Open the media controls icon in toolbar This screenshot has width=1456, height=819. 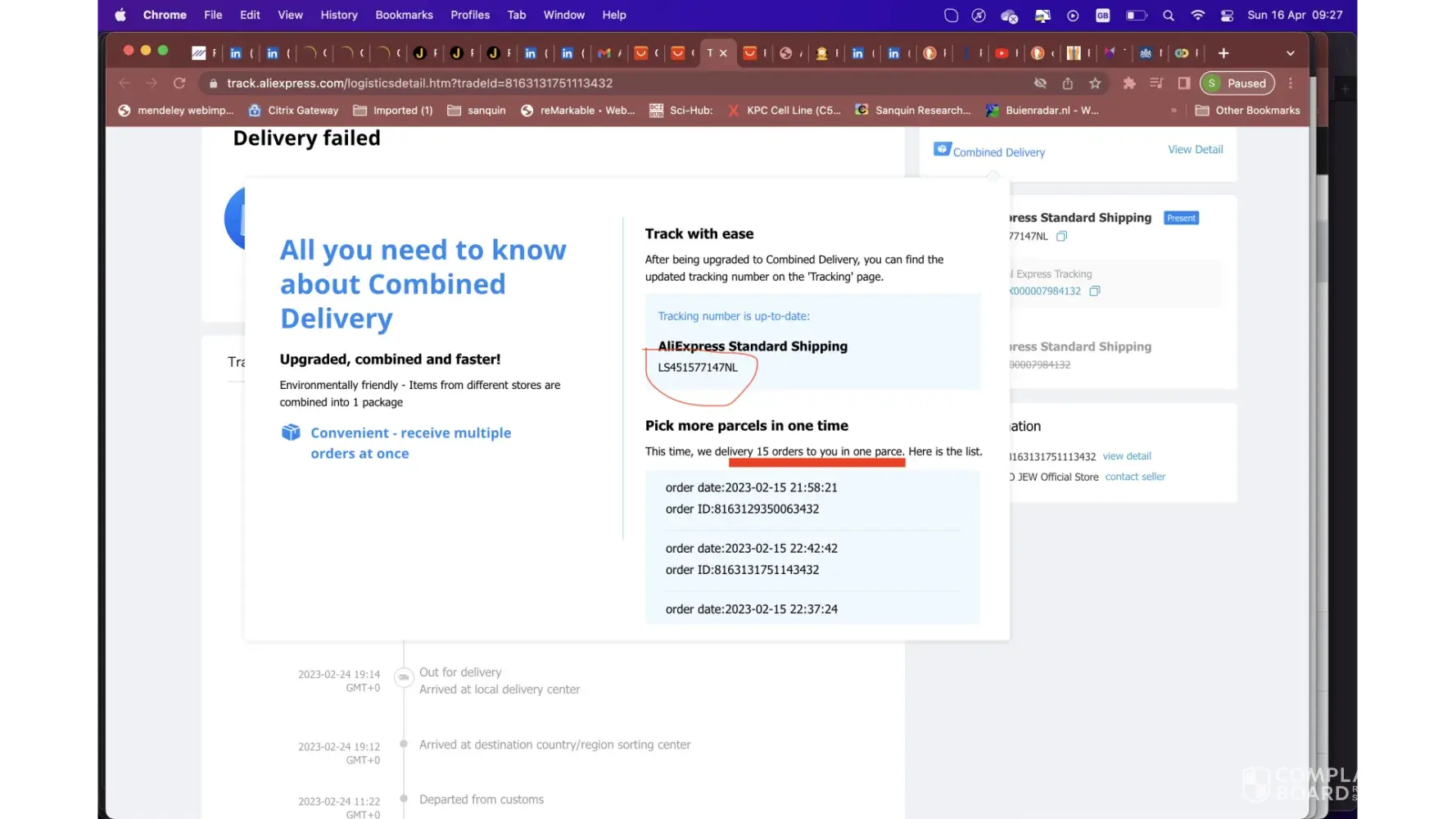1156,83
